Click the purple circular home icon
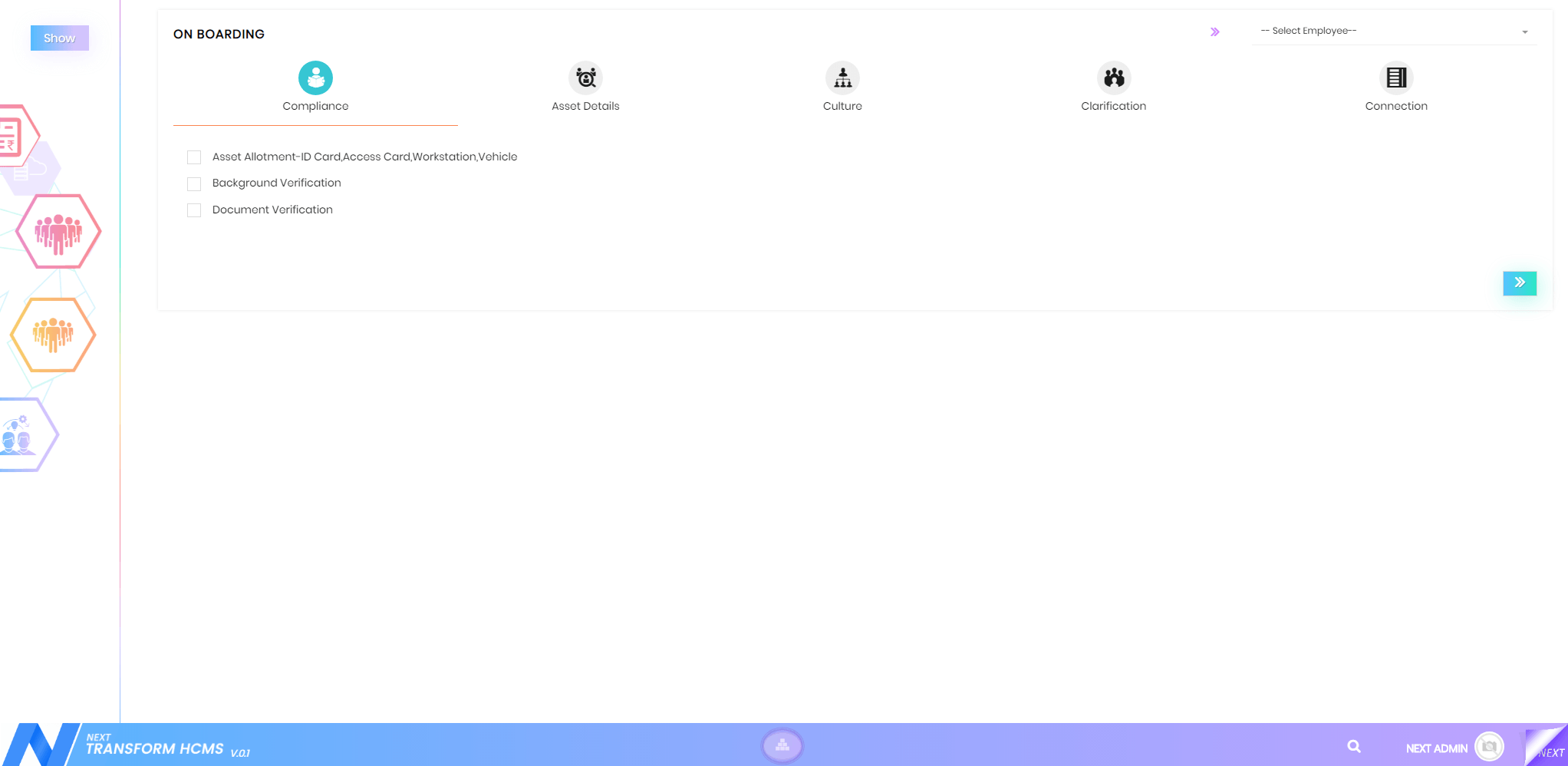The image size is (1568, 766). 782,745
